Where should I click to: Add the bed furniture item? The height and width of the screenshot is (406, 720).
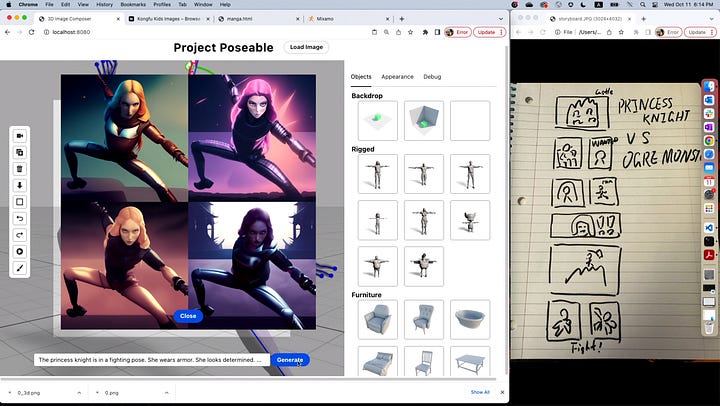(377, 363)
